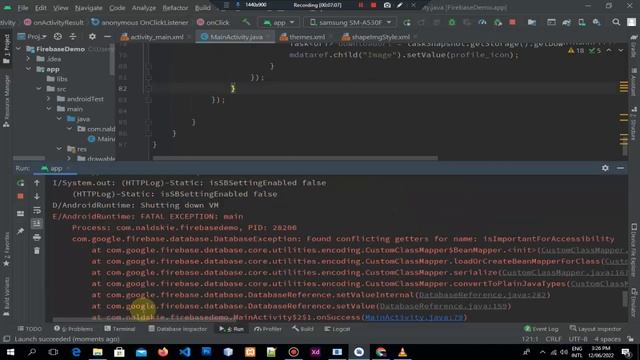Screen dimensions: 640x360
Task: Open the Project view selector dropdown
Action: pos(33,37)
